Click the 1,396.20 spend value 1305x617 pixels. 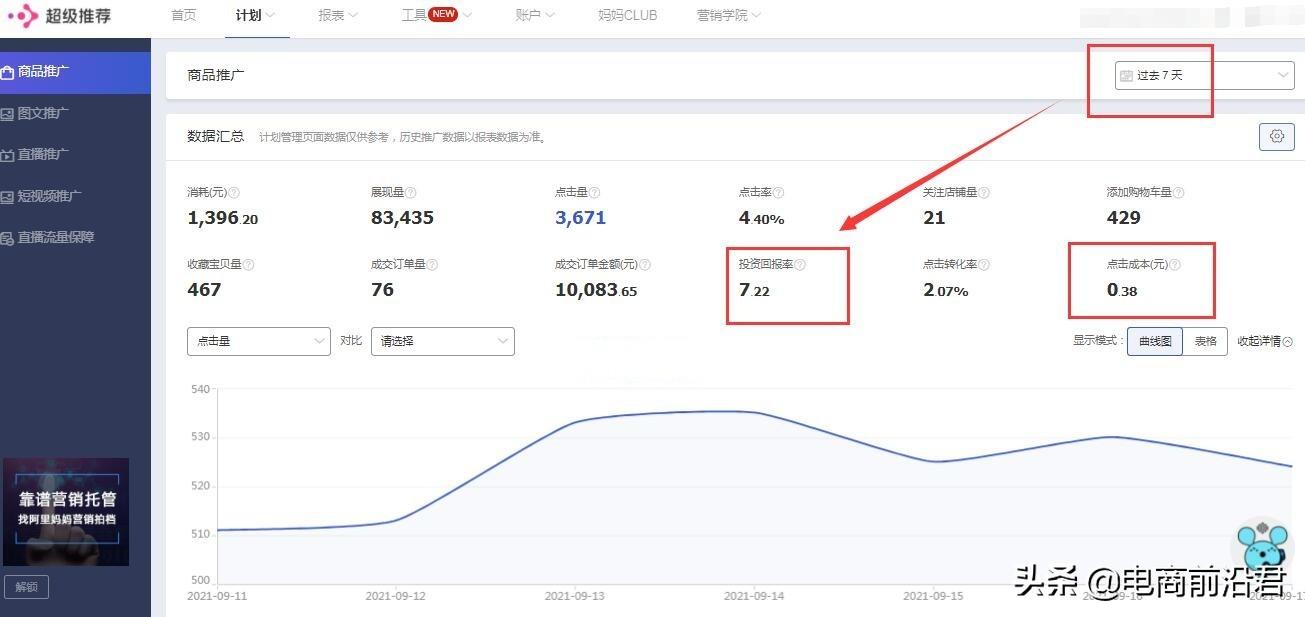[x=222, y=218]
